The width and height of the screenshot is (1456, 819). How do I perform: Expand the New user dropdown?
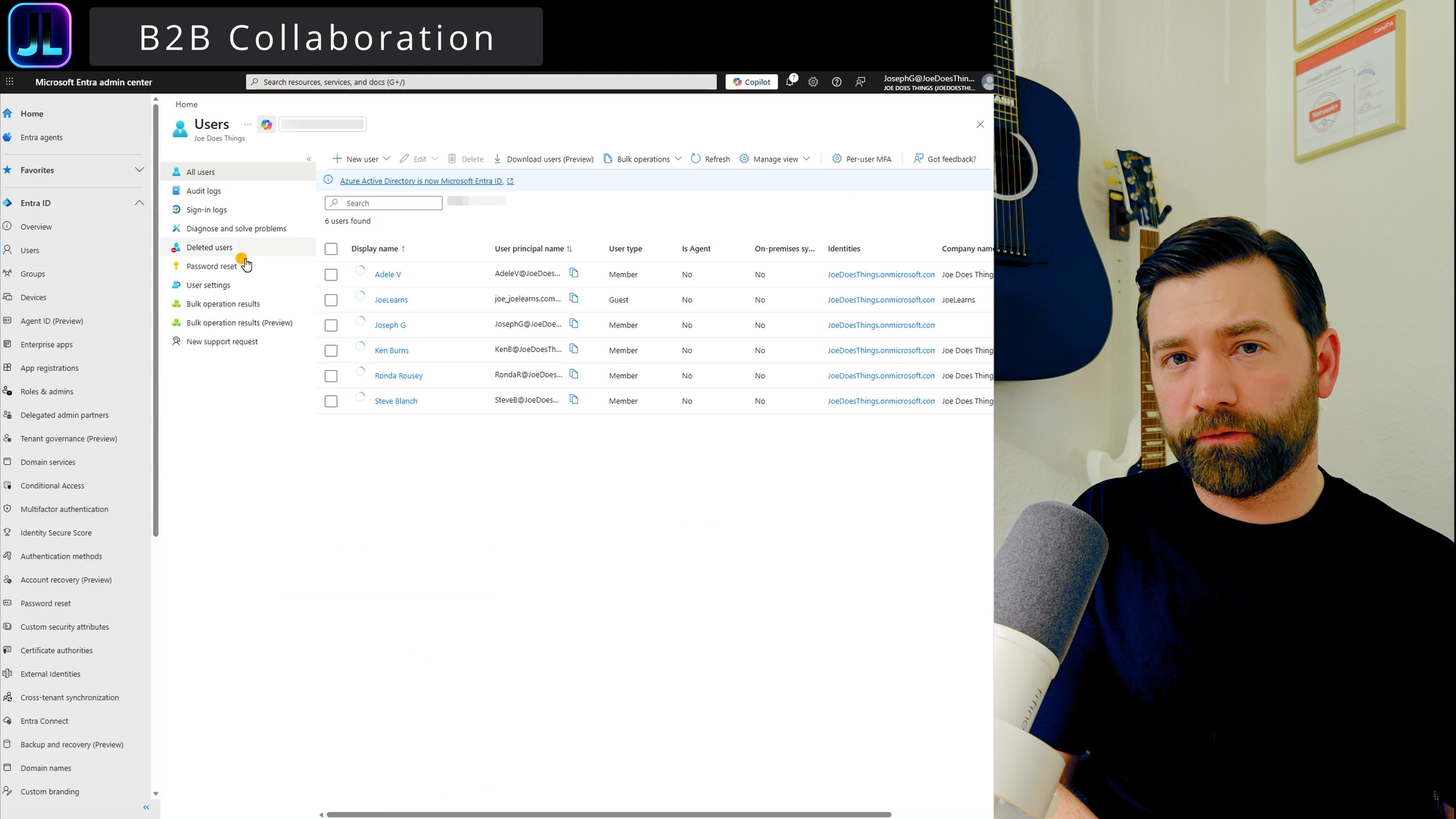click(386, 158)
